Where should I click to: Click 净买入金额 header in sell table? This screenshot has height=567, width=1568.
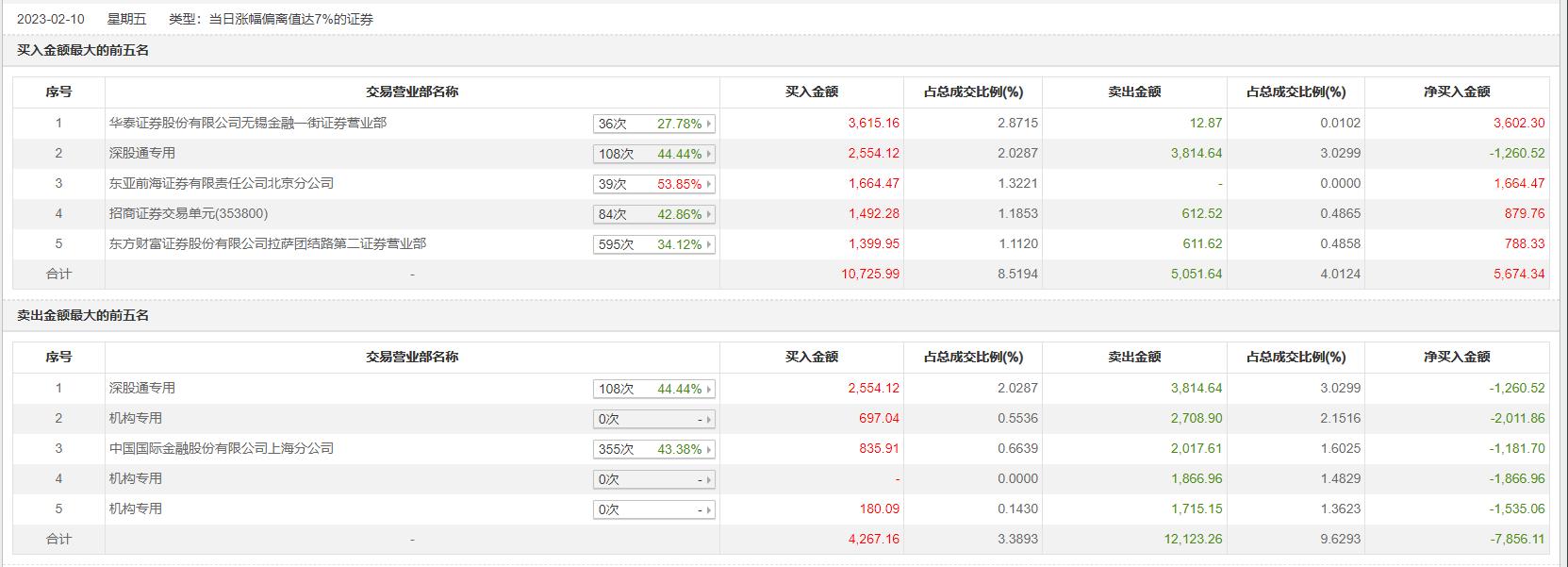pyautogui.click(x=1457, y=357)
